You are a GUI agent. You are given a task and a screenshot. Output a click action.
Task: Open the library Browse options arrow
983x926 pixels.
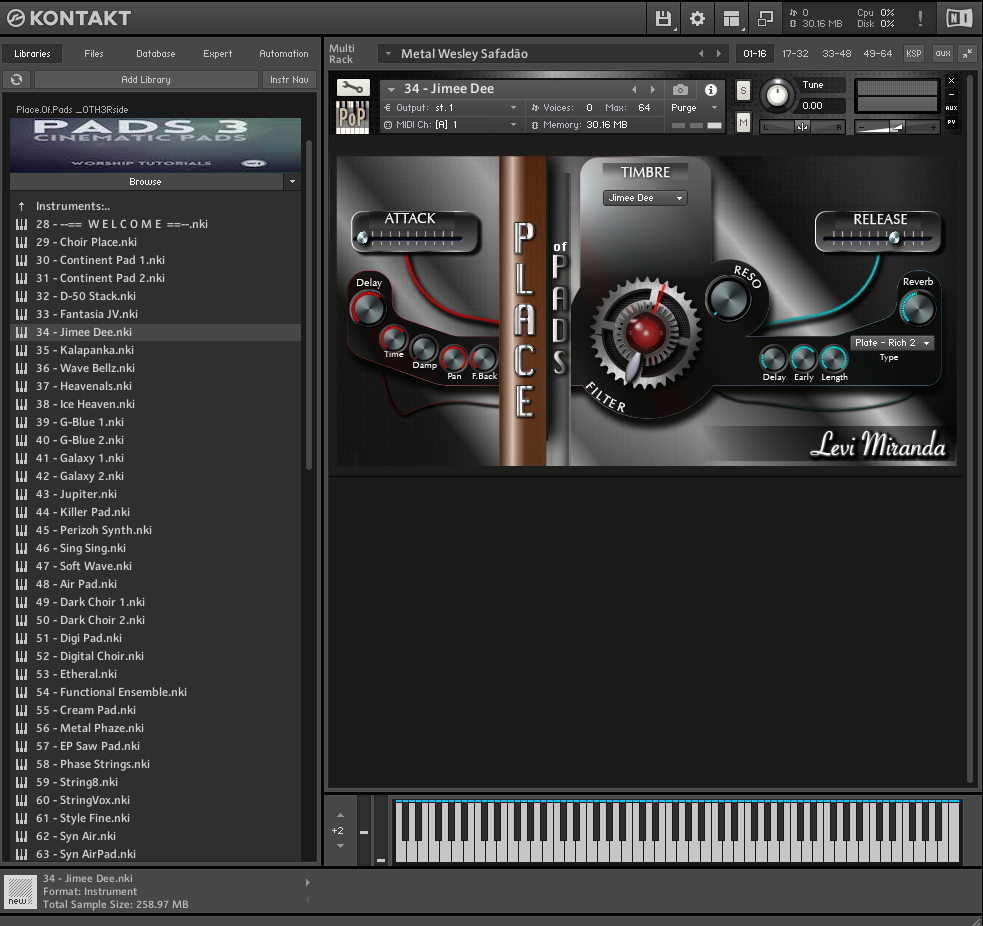(x=292, y=182)
